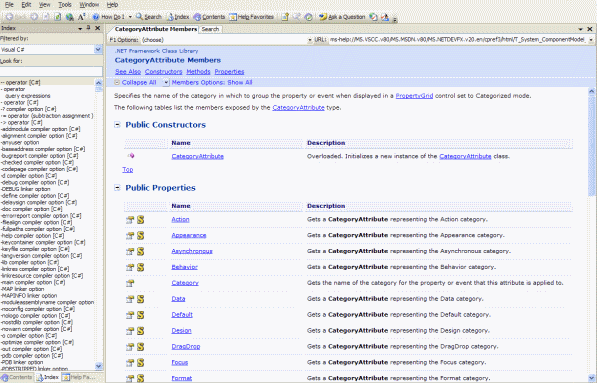
Task: Click the Stop loading icon
Action: pyautogui.click(x=46, y=17)
